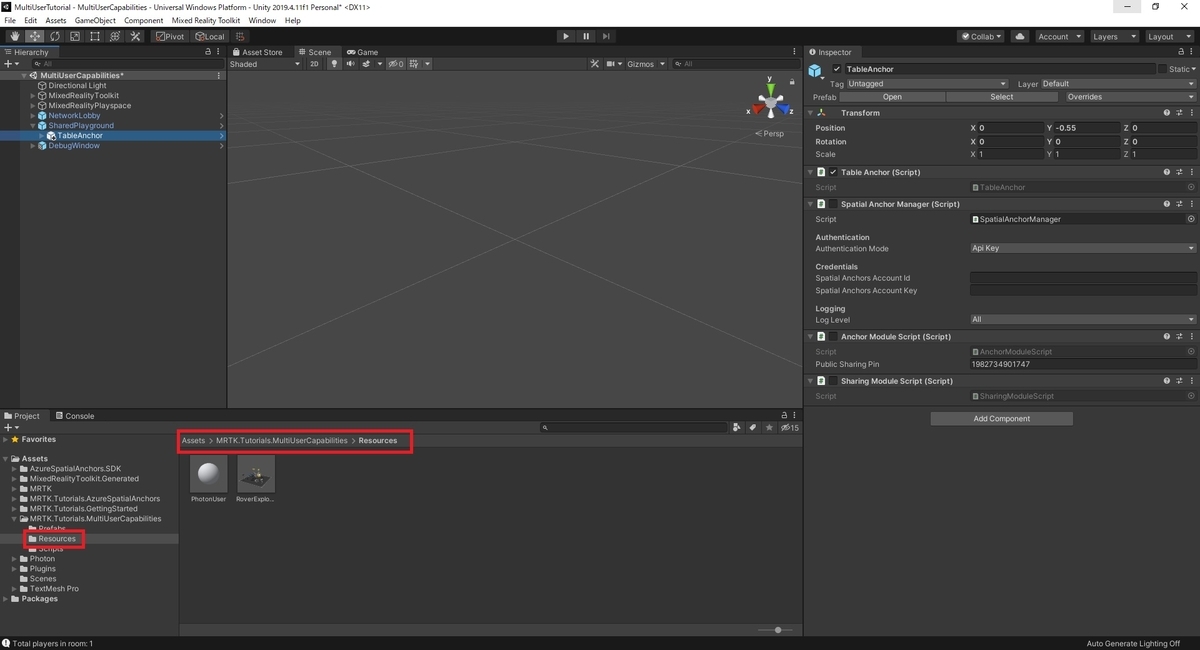Save the Project search as favorite
1200x650 pixels.
(769, 427)
